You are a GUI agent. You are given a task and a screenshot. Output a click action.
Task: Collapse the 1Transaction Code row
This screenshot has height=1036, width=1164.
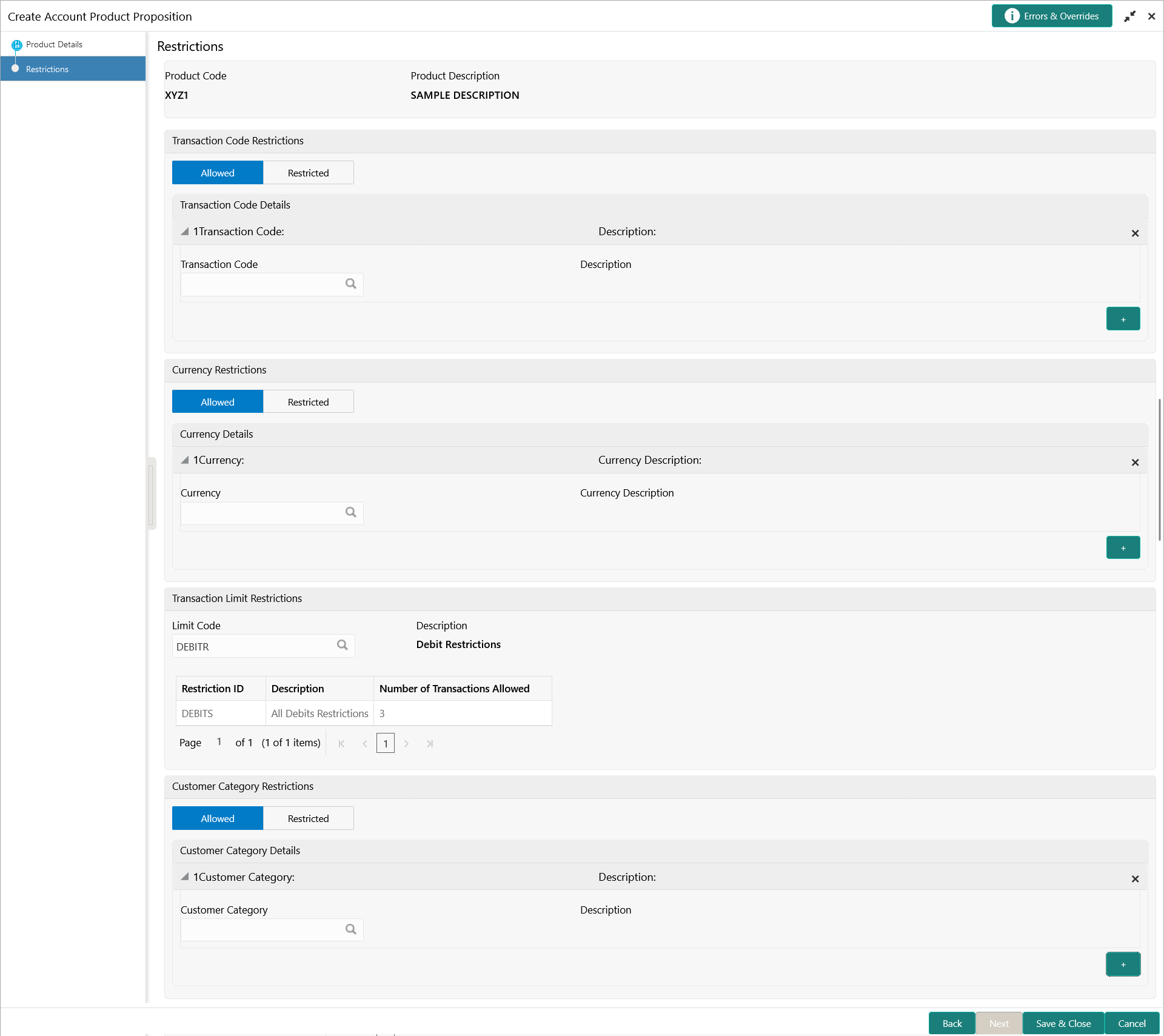185,232
